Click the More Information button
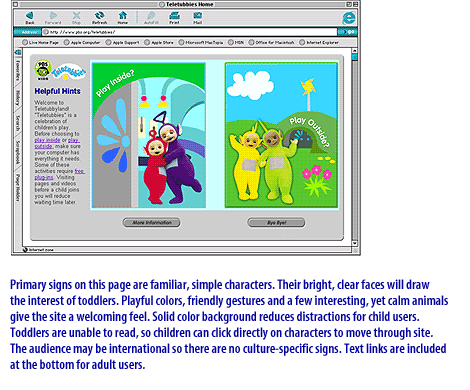 [x=151, y=223]
